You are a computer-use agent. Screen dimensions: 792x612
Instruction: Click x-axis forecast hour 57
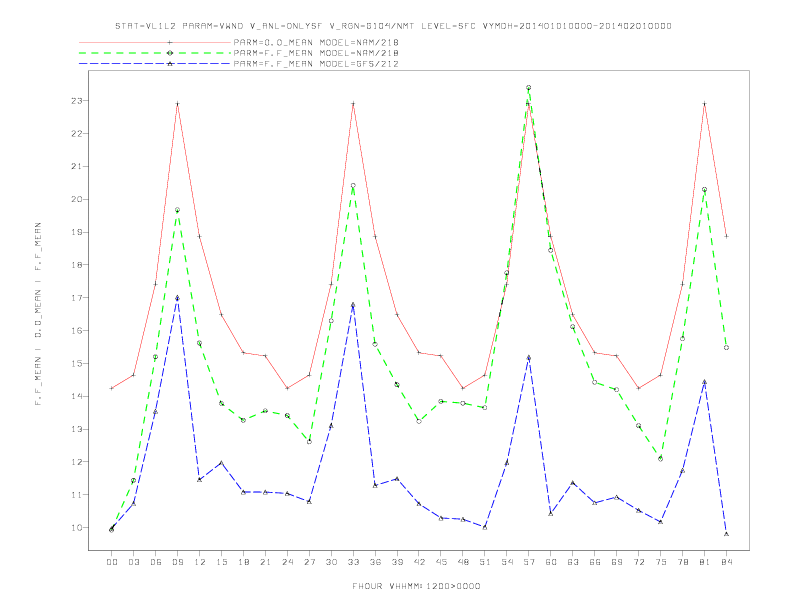coord(529,562)
